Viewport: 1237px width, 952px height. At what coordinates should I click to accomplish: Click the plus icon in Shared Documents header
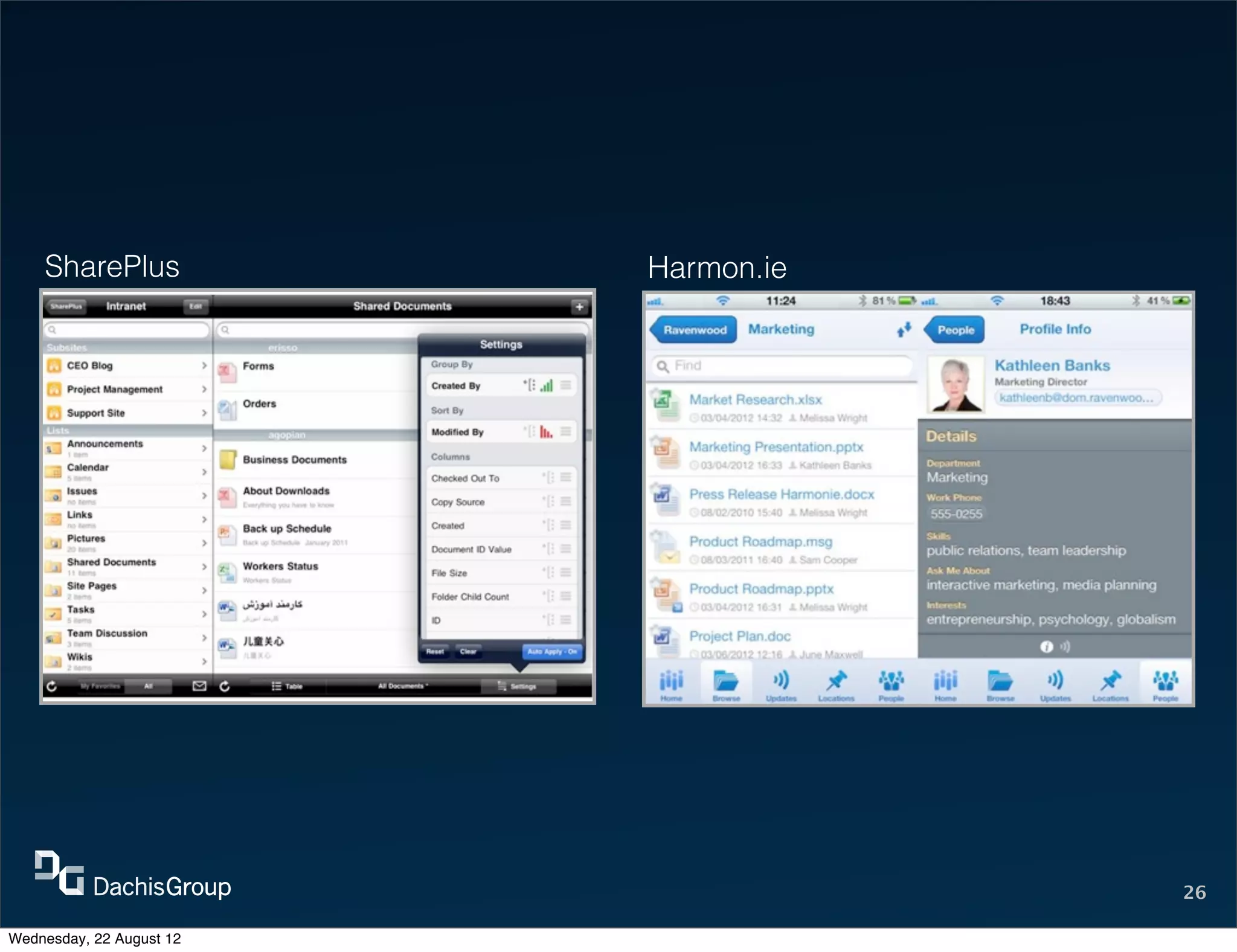(x=579, y=307)
